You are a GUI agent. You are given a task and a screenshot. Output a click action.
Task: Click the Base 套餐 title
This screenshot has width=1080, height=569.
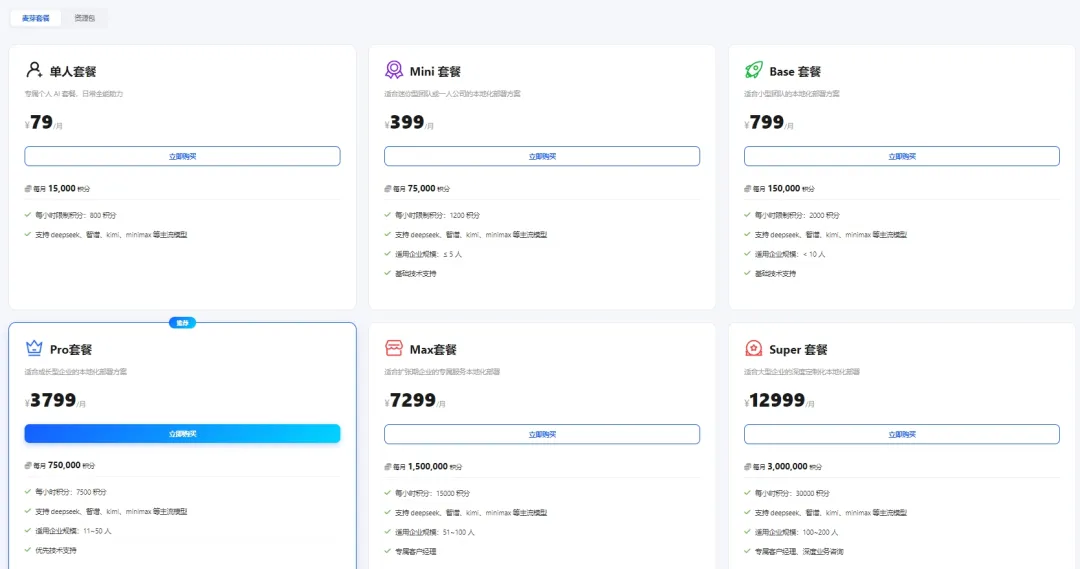(795, 72)
